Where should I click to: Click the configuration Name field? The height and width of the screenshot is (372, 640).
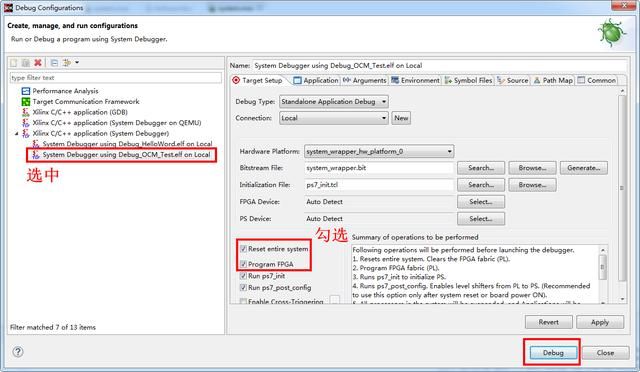440,65
